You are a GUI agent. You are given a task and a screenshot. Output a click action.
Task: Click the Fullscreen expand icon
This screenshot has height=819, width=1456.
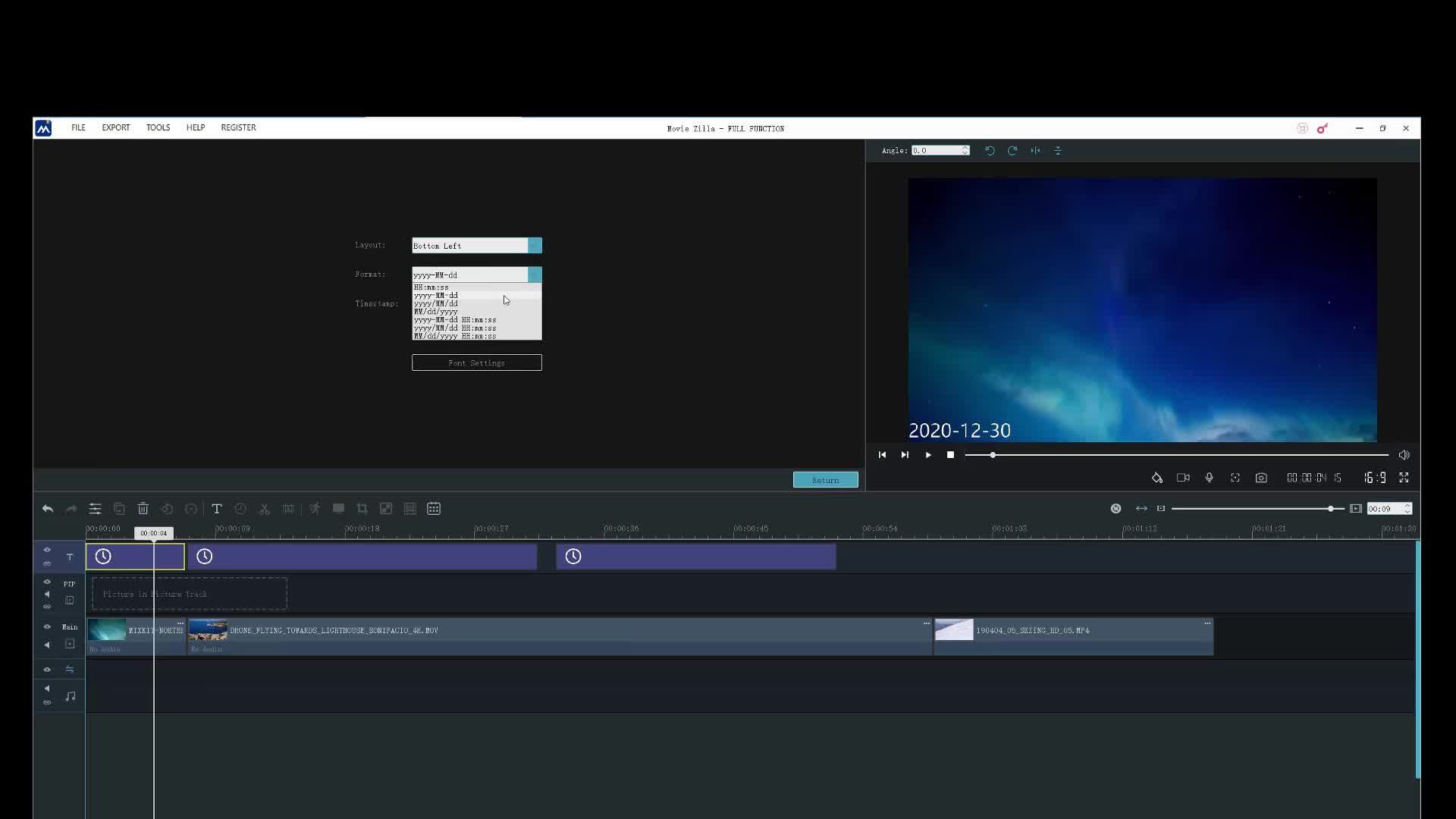[1405, 478]
